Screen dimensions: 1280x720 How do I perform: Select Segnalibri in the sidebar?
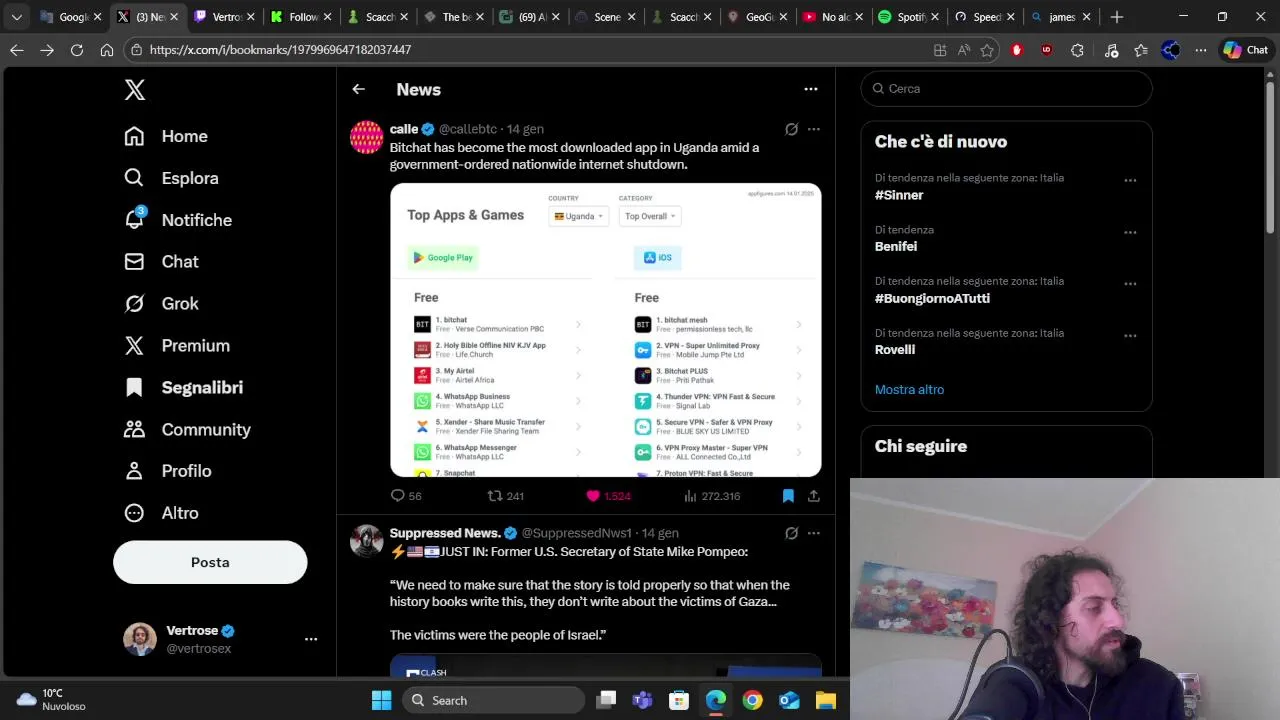(183, 388)
